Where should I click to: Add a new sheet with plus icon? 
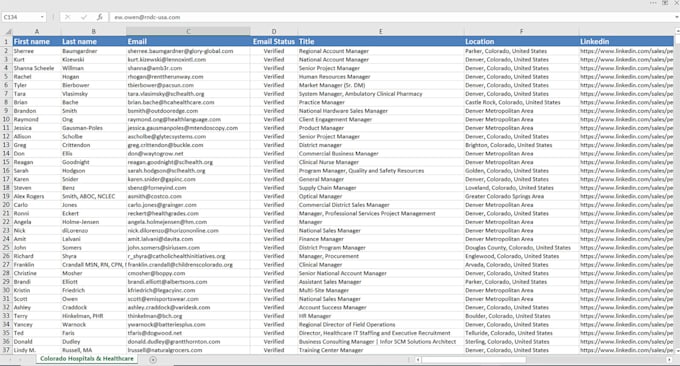tap(153, 359)
